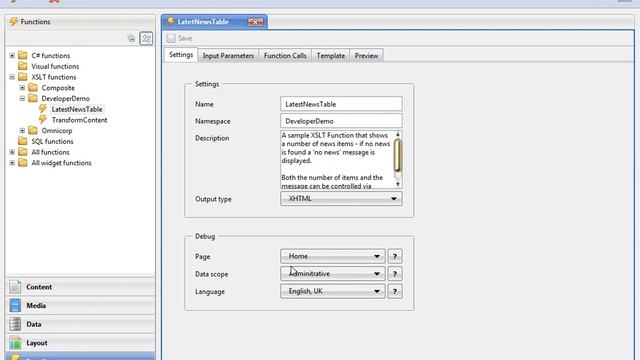Click the Composite folder icon
The width and height of the screenshot is (640, 360).
click(33, 87)
